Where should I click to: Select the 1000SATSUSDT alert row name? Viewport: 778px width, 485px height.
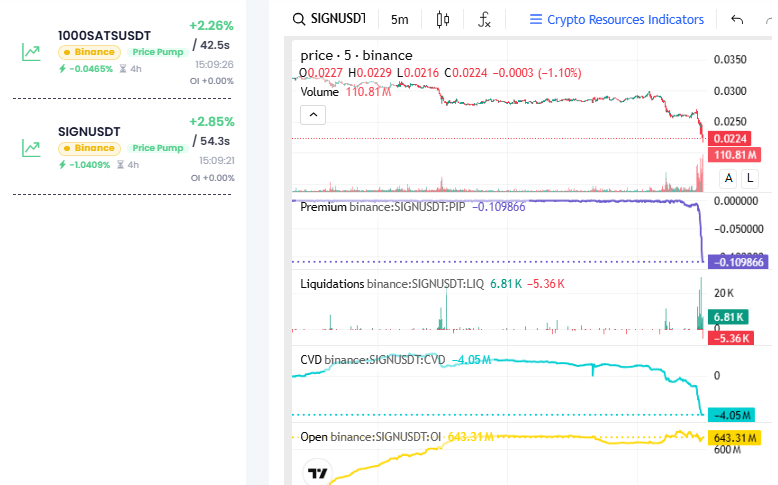pos(104,36)
